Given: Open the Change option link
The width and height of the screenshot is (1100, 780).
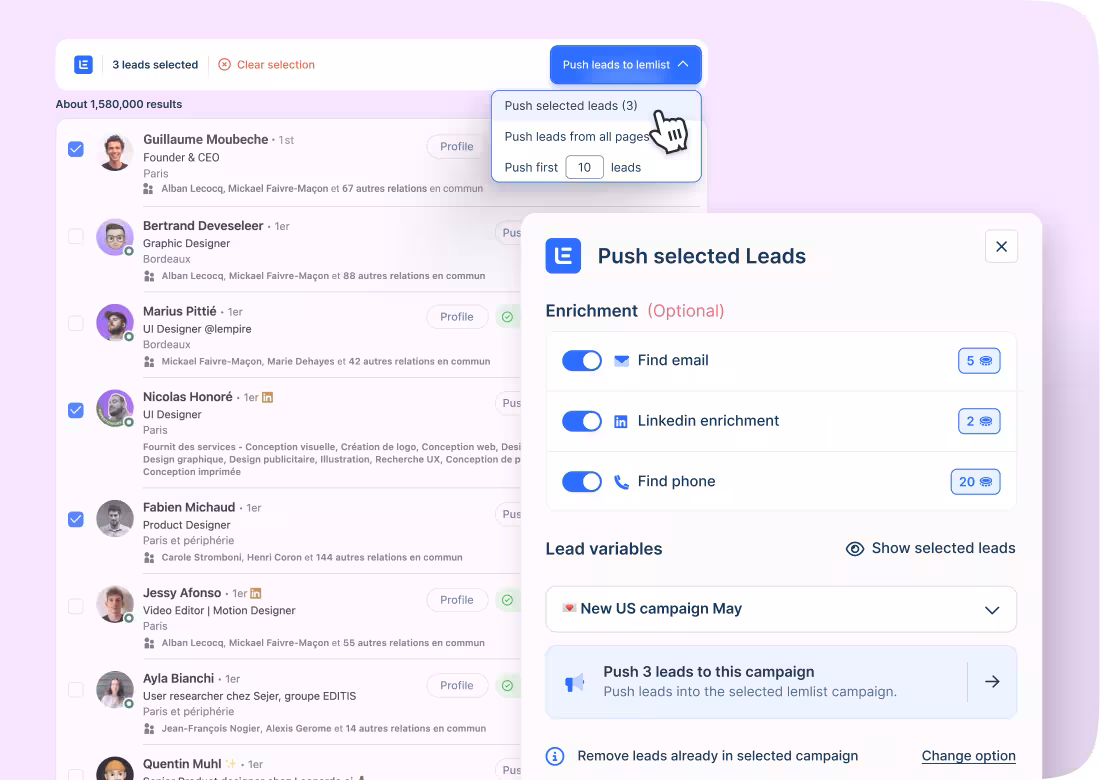Looking at the screenshot, I should (968, 756).
